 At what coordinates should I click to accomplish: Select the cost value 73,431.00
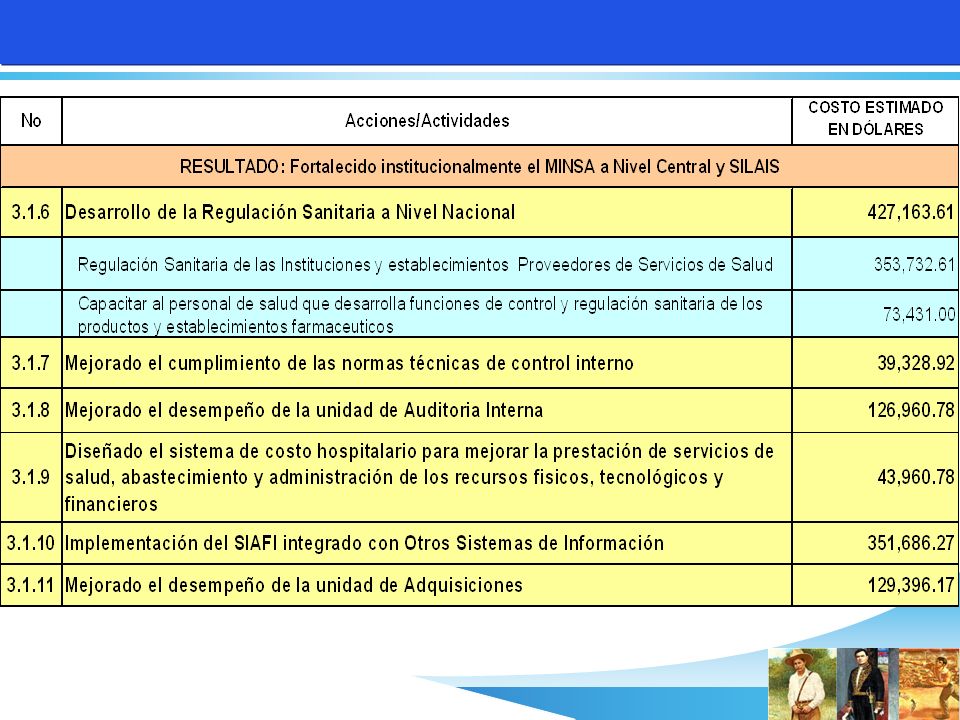(x=918, y=315)
